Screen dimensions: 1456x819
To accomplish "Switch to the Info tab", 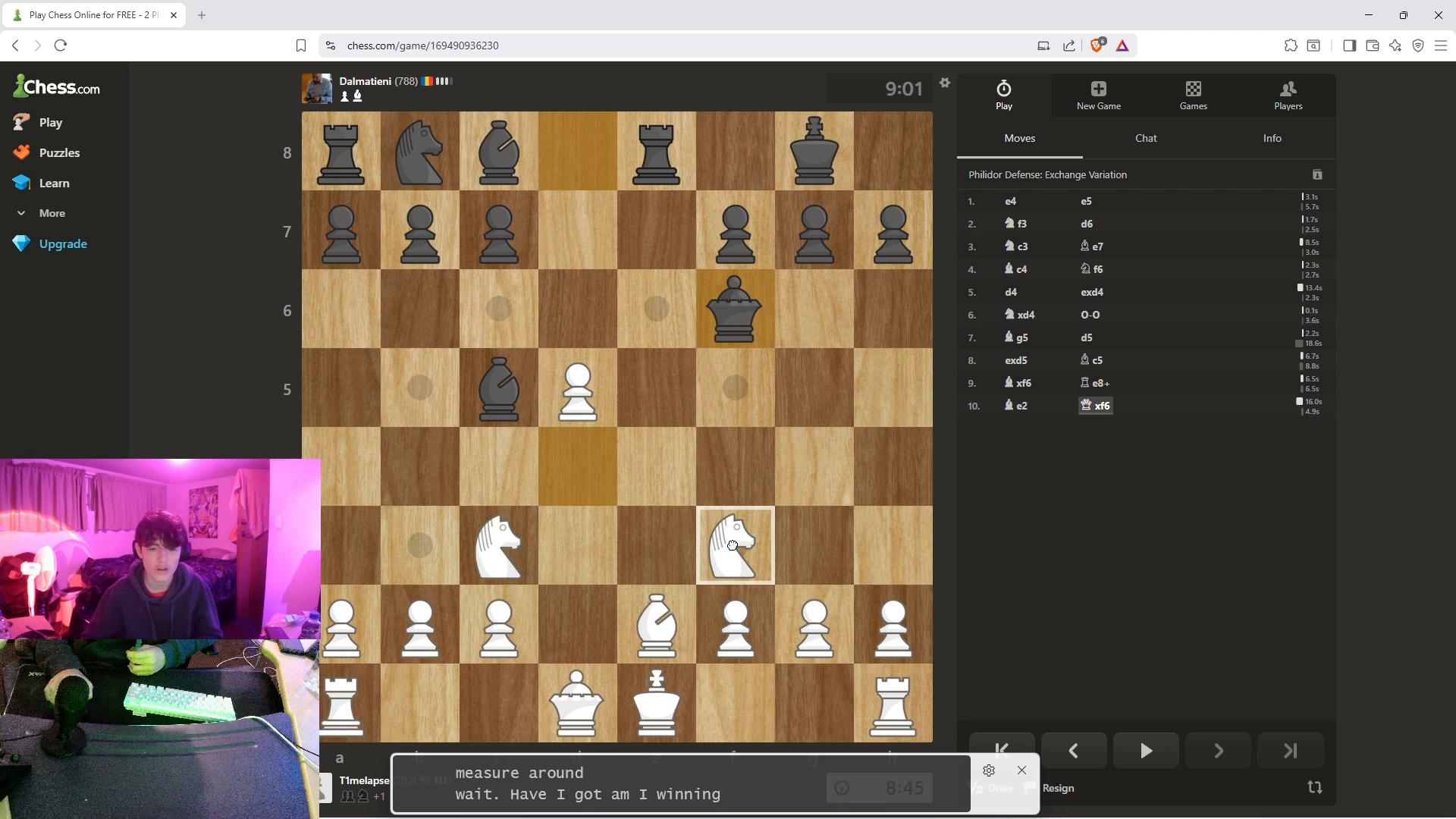I will pos(1272,138).
